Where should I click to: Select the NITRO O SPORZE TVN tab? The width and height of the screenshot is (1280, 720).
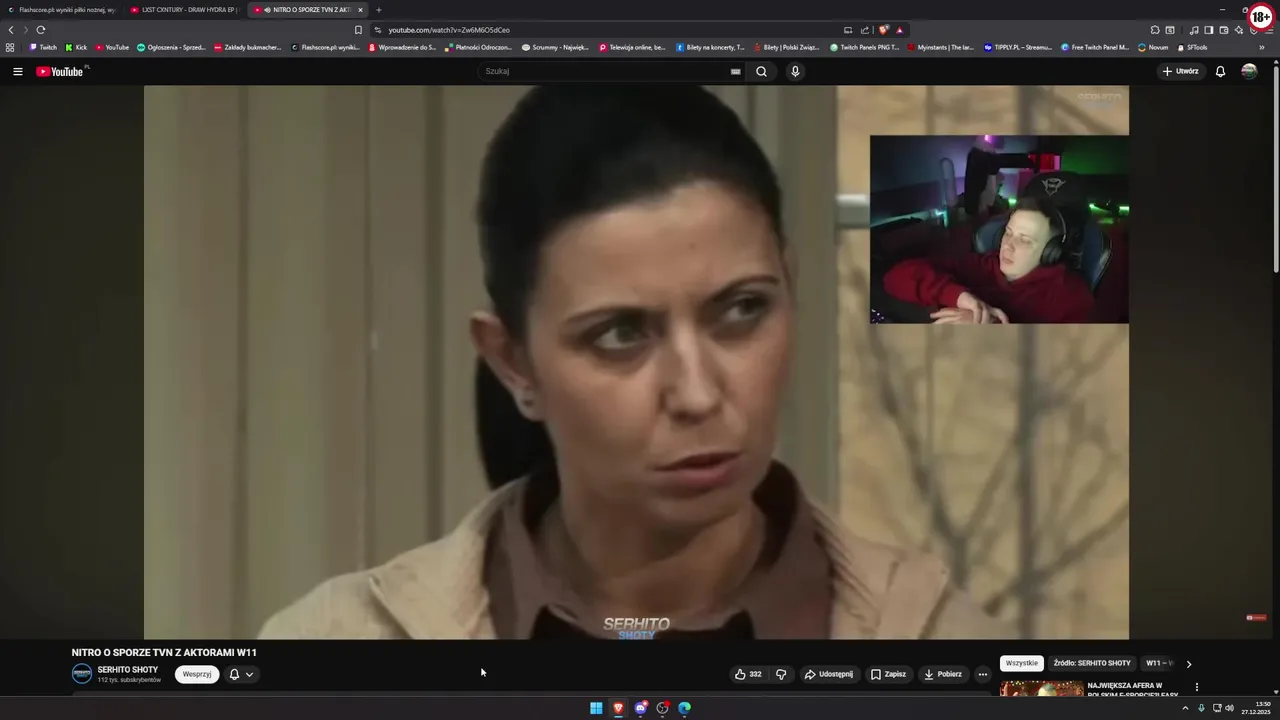click(305, 10)
